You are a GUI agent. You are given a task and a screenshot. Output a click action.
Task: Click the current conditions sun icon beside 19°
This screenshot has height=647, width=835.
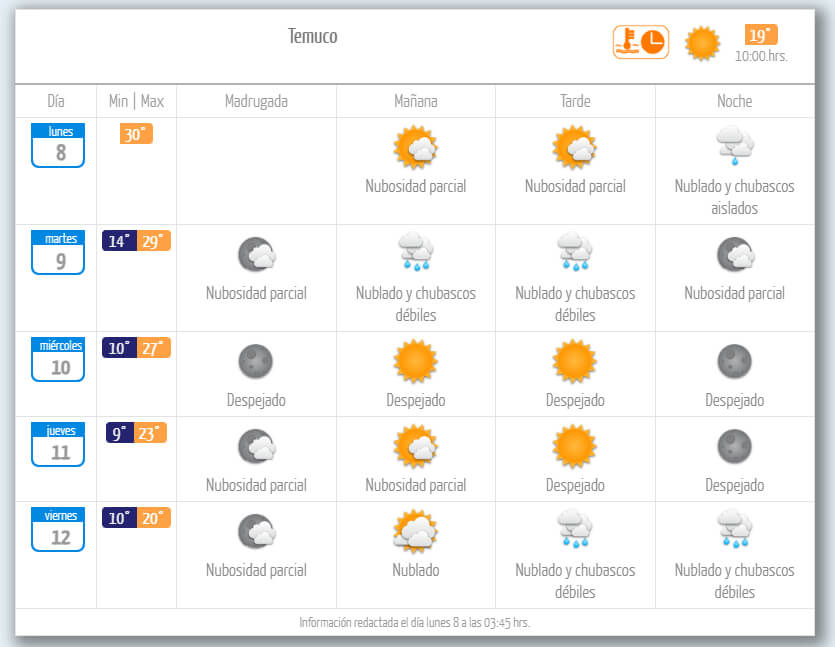point(702,43)
